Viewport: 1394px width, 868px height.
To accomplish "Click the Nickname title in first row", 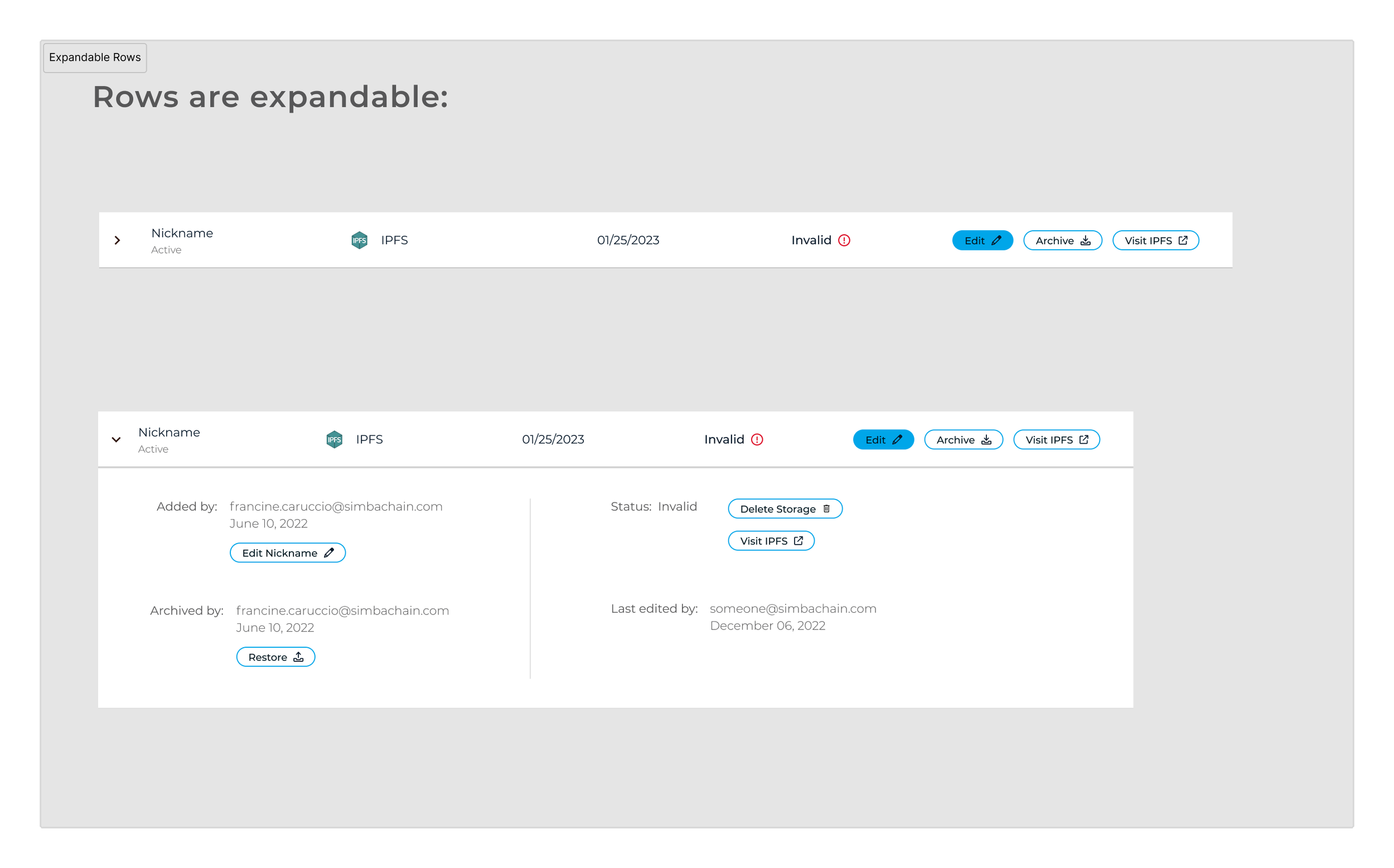I will tap(182, 233).
